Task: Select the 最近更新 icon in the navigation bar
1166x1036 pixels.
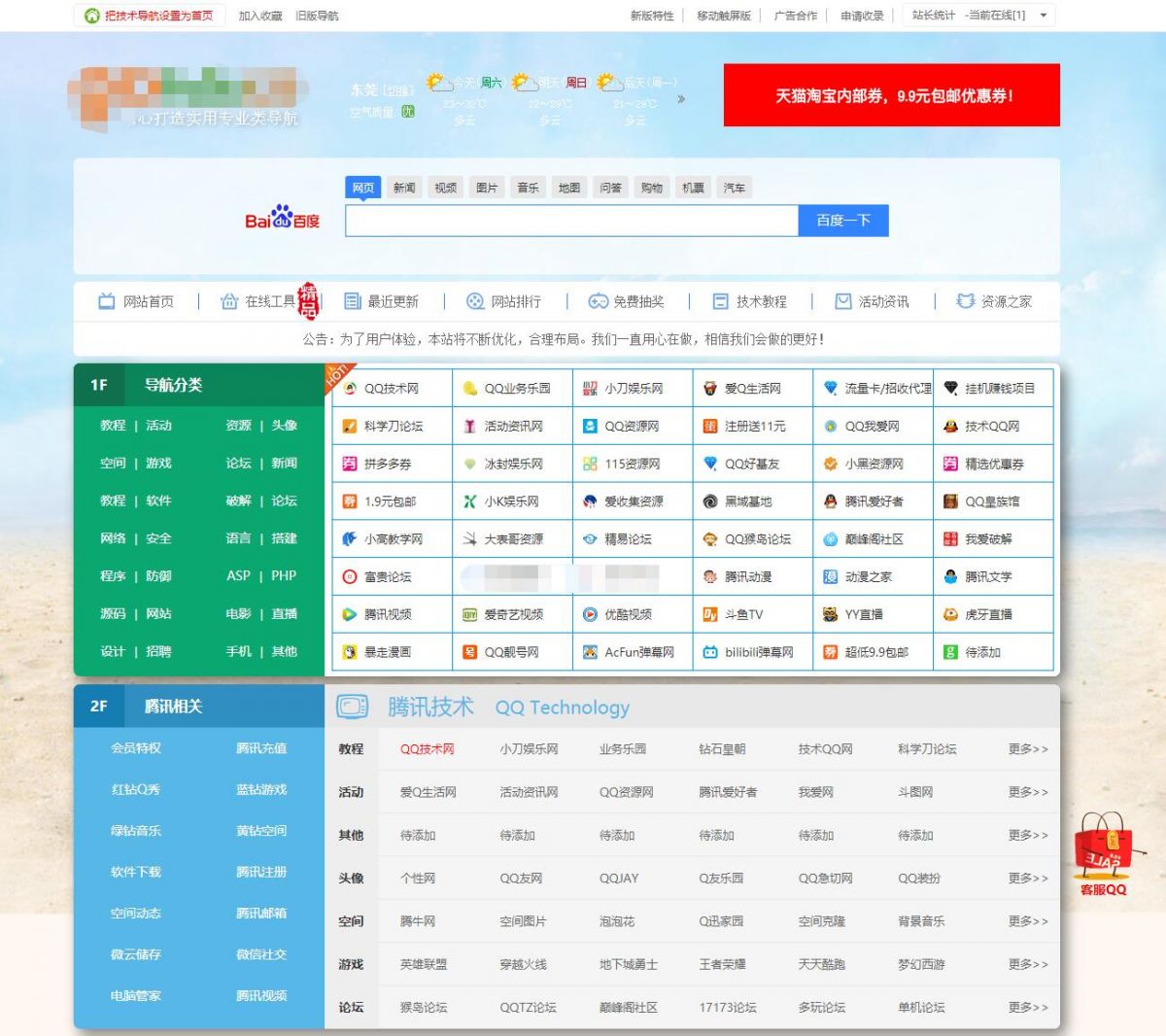Action: click(353, 301)
